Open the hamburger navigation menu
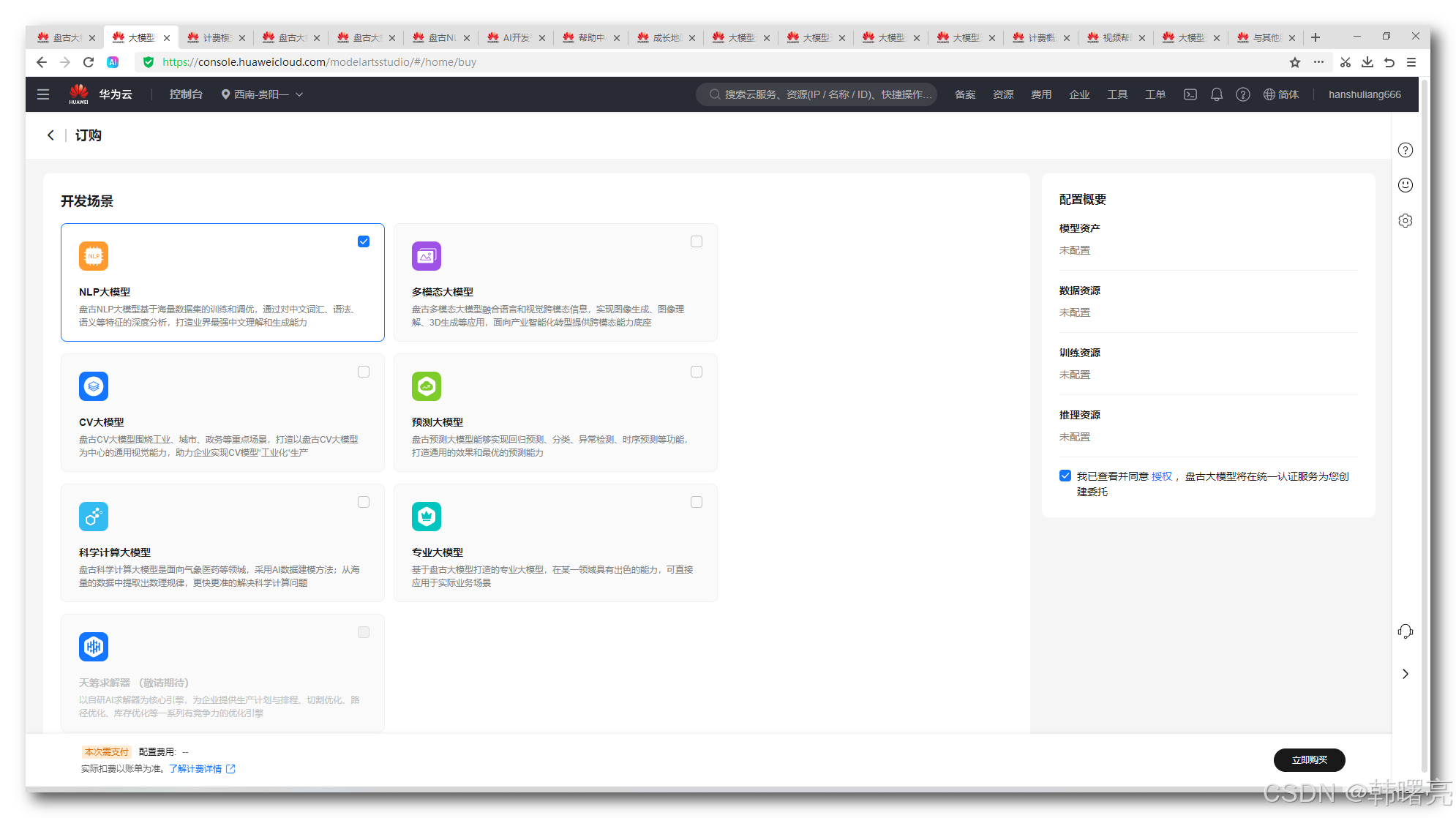The width and height of the screenshot is (1456, 818). coord(43,94)
